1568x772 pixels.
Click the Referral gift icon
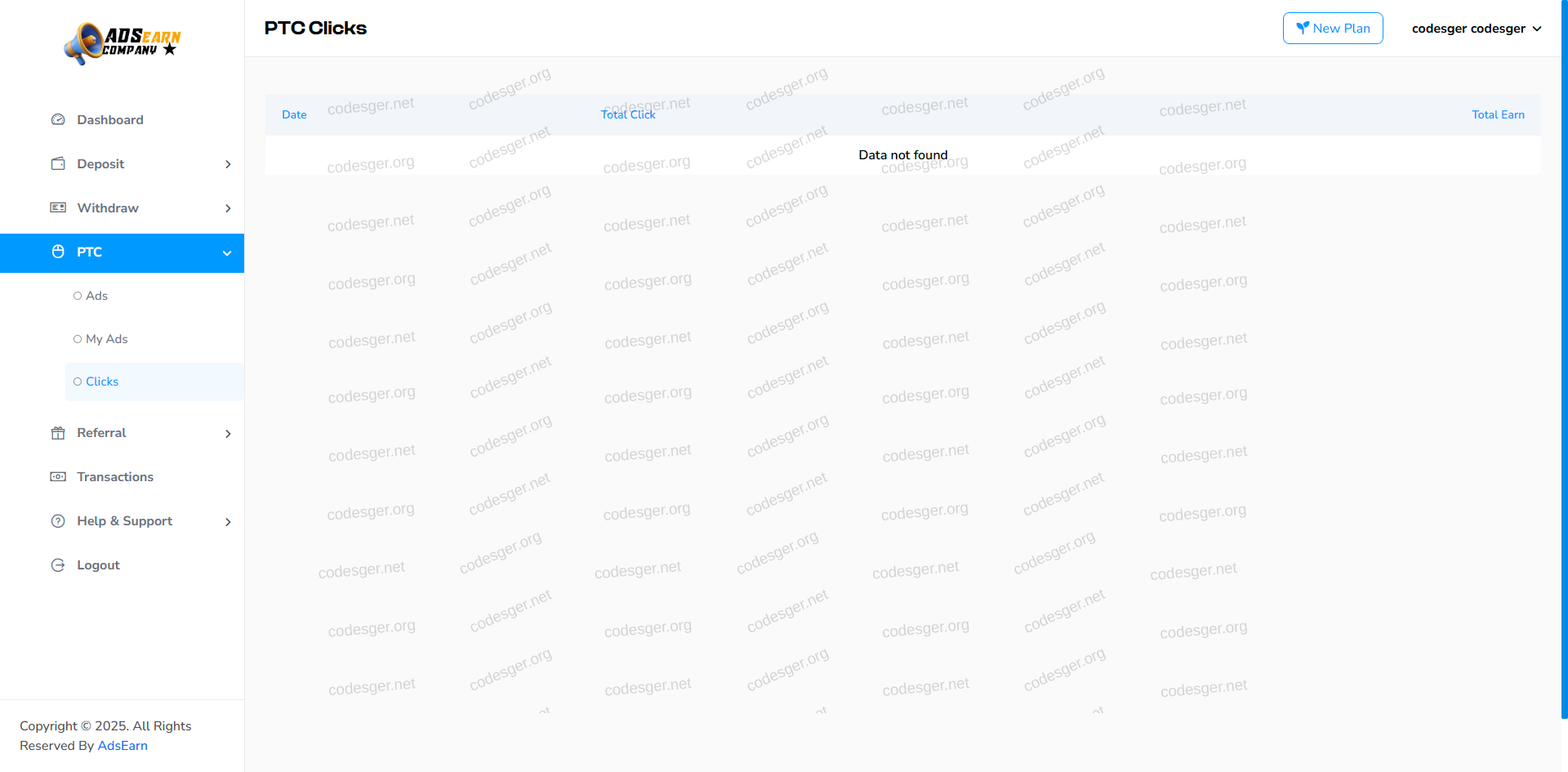pyautogui.click(x=58, y=433)
